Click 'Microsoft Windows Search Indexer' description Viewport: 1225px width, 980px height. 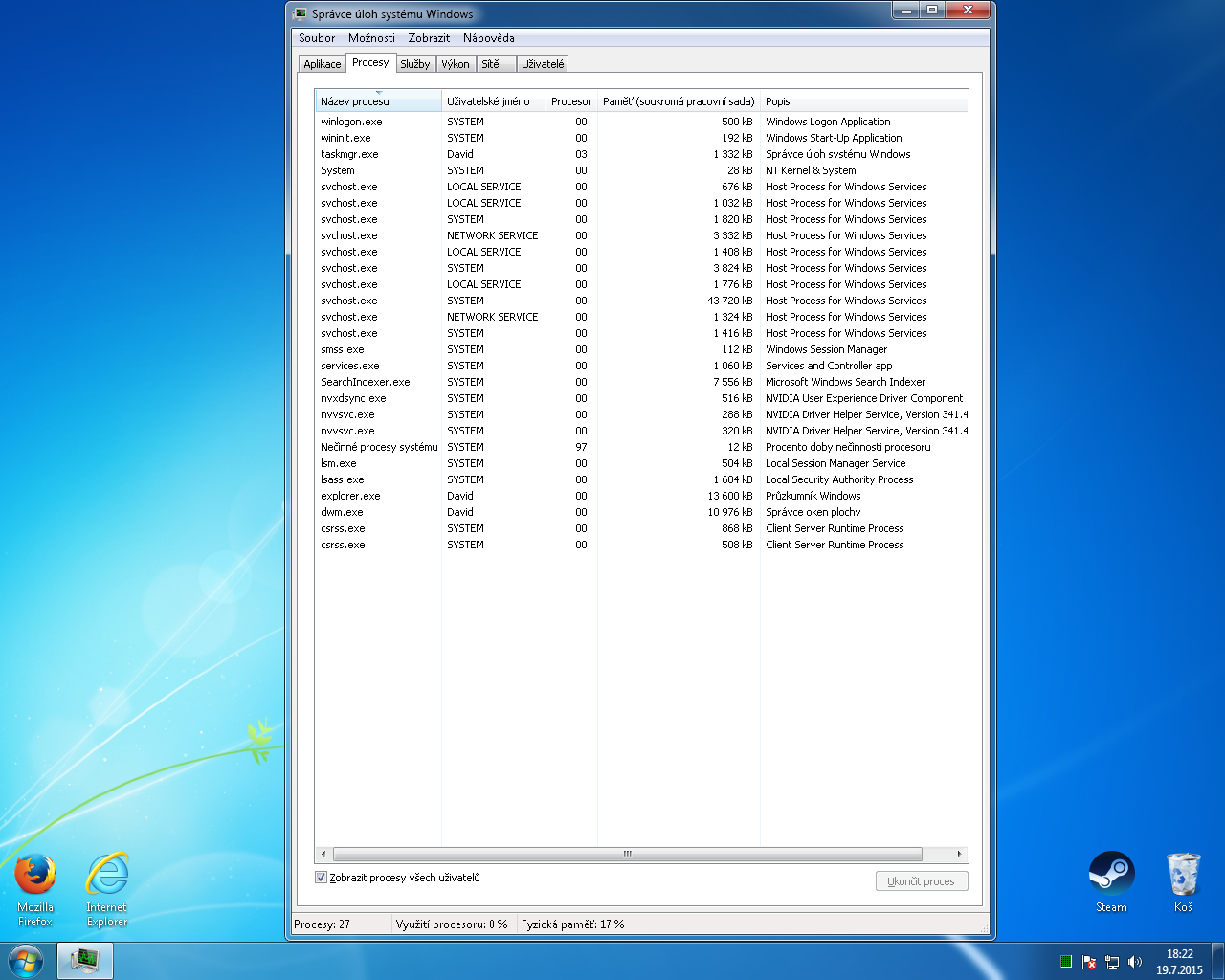point(846,382)
